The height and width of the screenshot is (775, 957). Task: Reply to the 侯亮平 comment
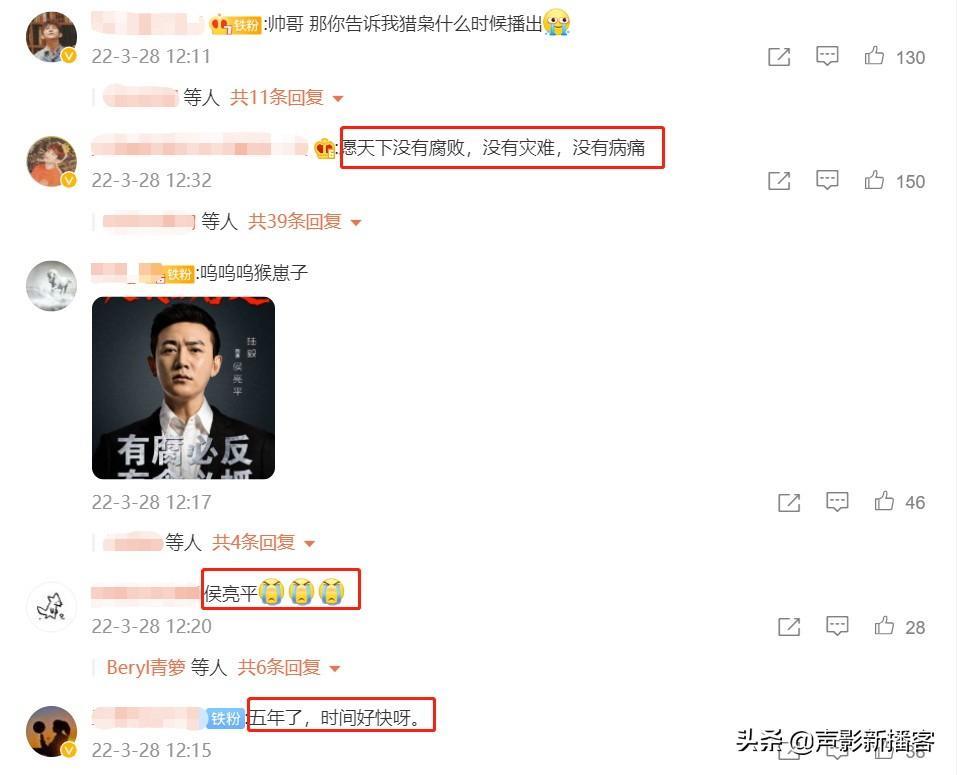(837, 626)
